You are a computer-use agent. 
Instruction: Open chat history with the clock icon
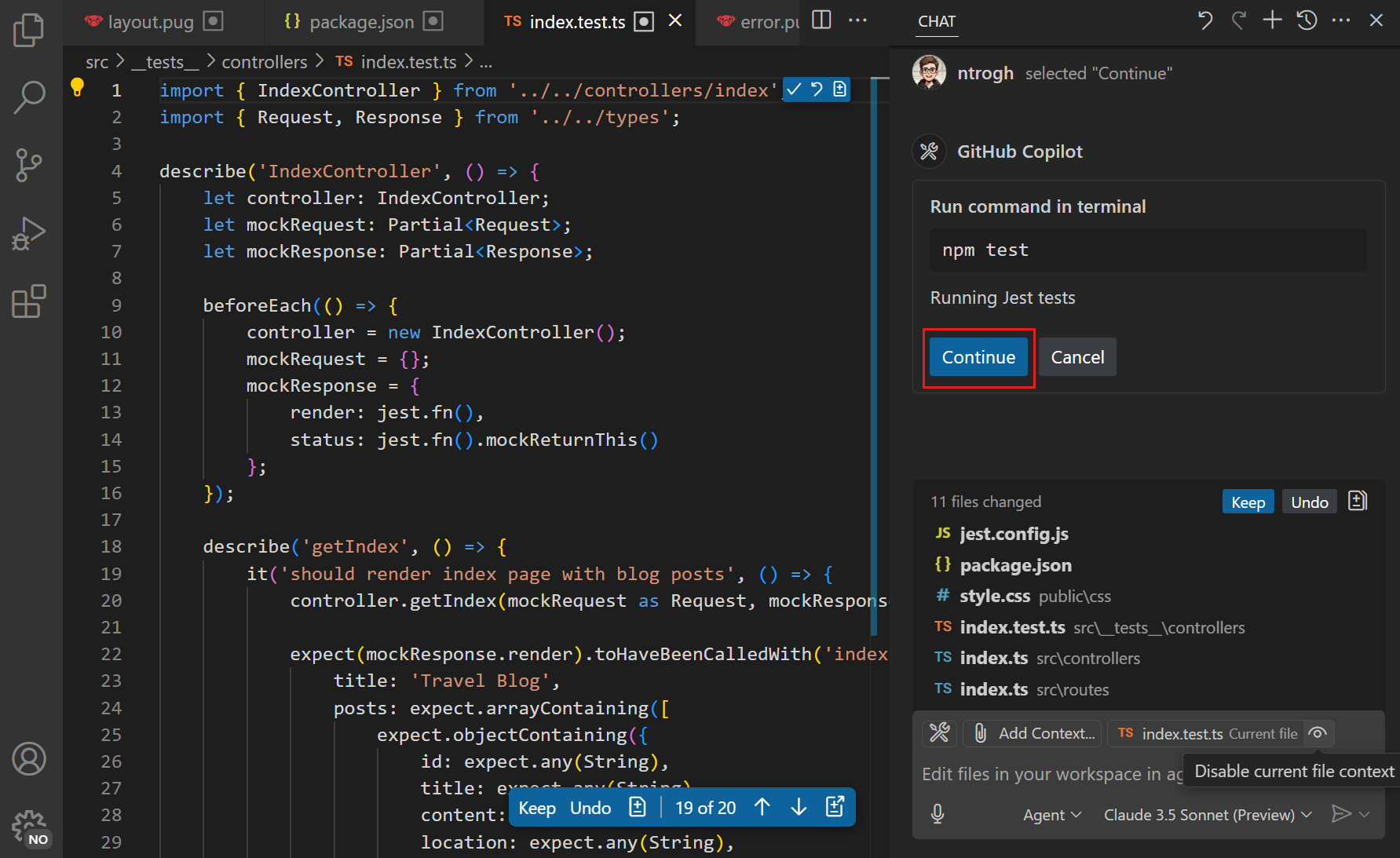pos(1307,20)
